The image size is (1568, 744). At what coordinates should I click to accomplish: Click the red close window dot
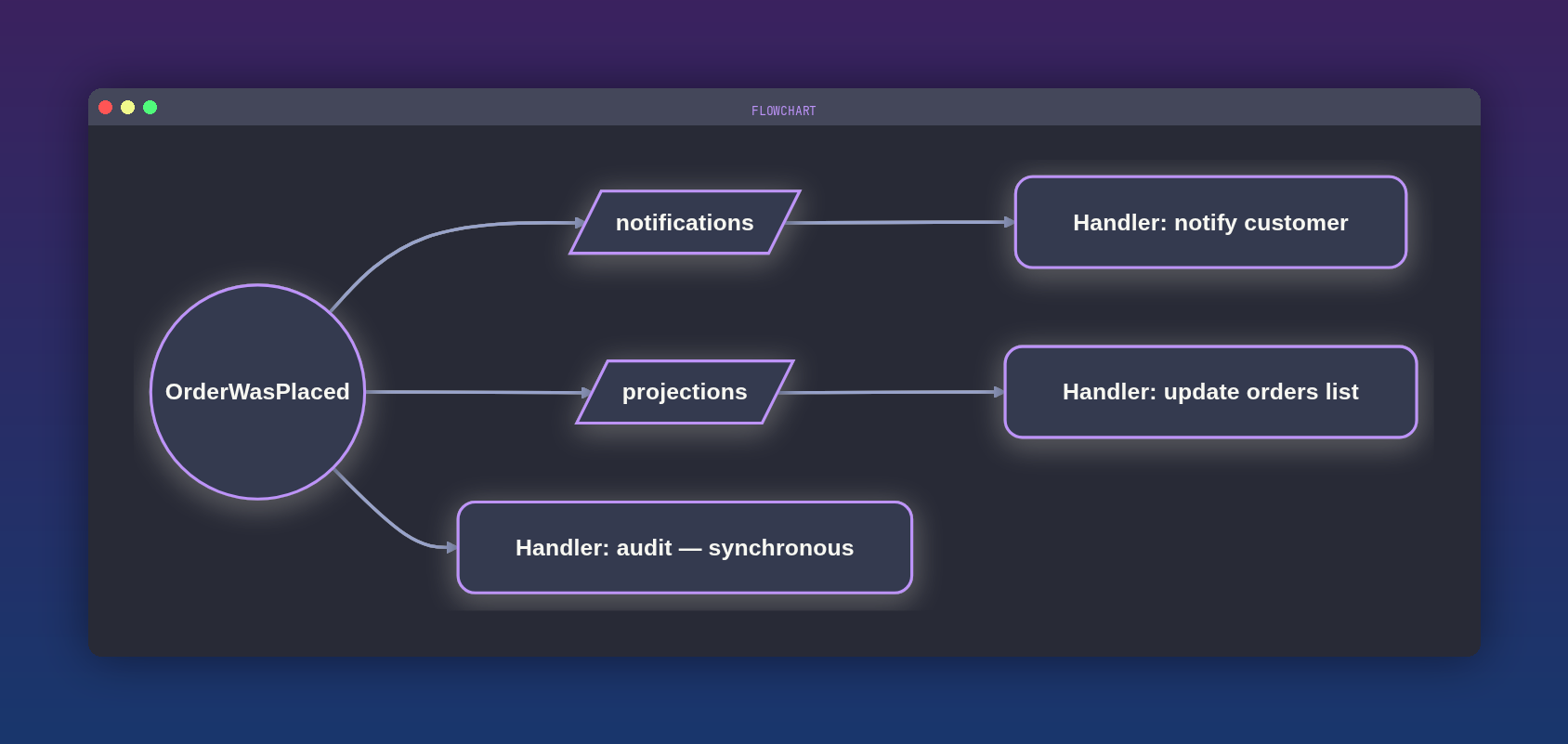click(106, 108)
